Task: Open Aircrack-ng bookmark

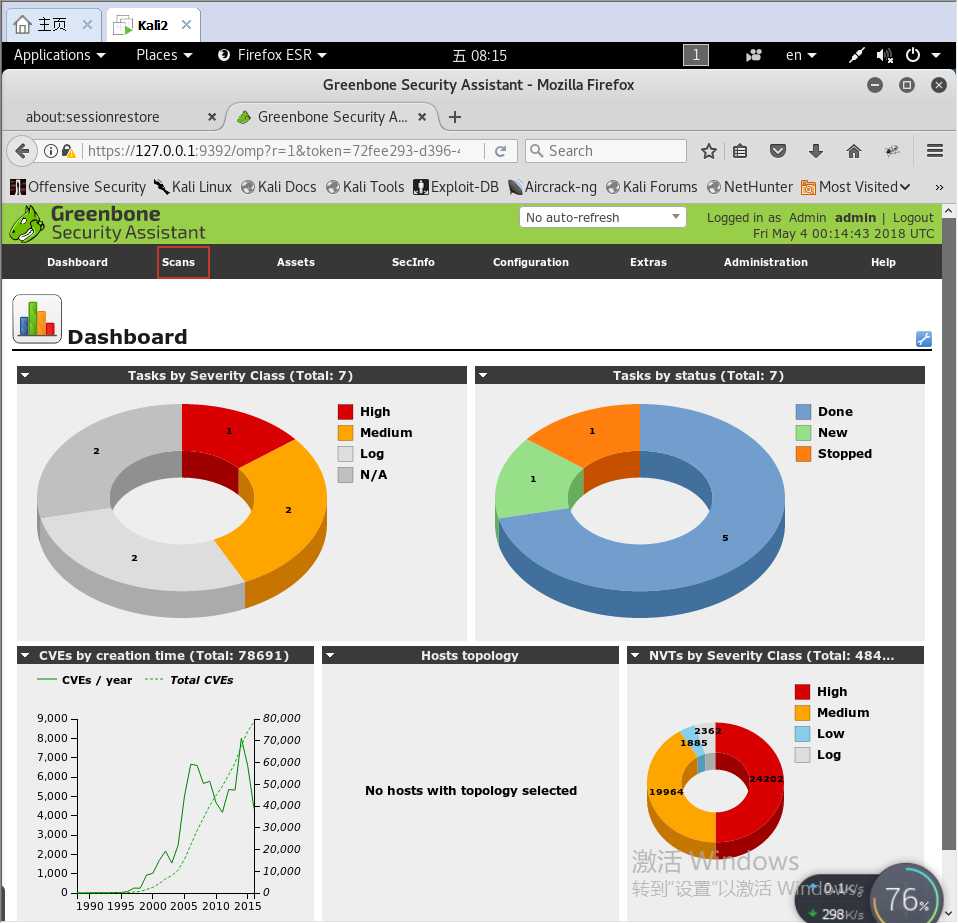Action: click(552, 187)
